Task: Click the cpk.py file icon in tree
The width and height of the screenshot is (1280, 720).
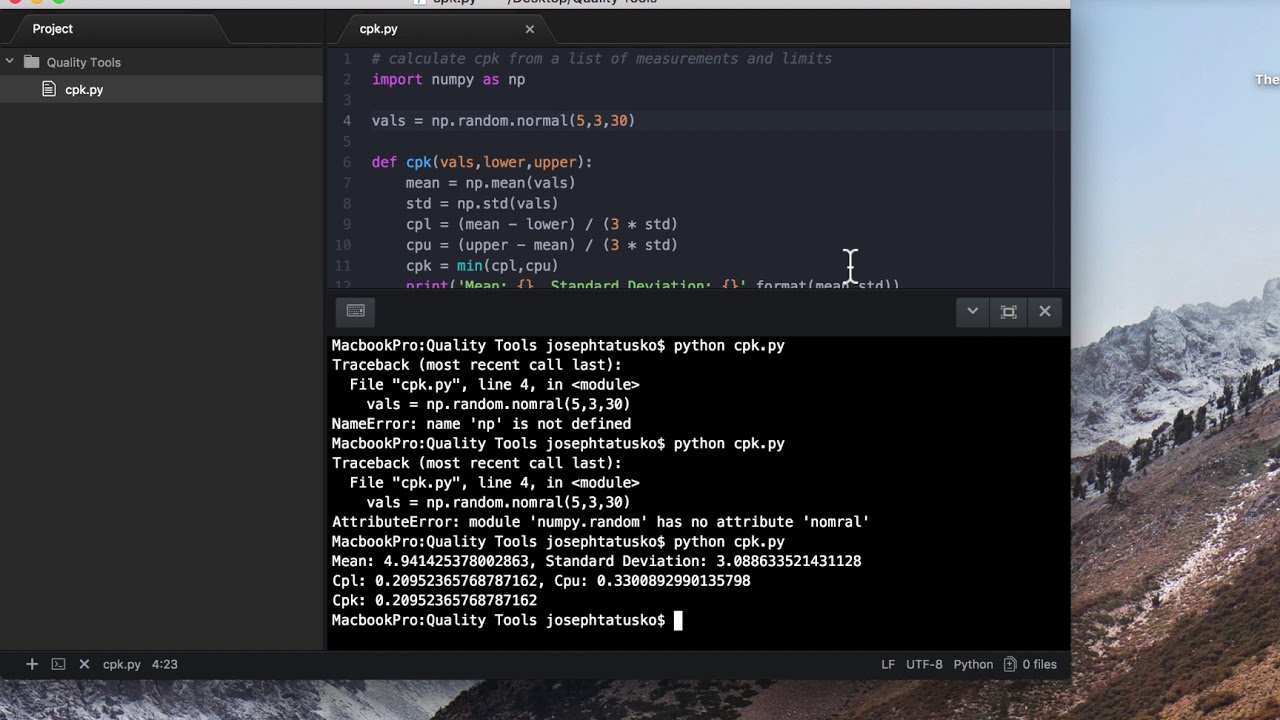Action: (49, 89)
